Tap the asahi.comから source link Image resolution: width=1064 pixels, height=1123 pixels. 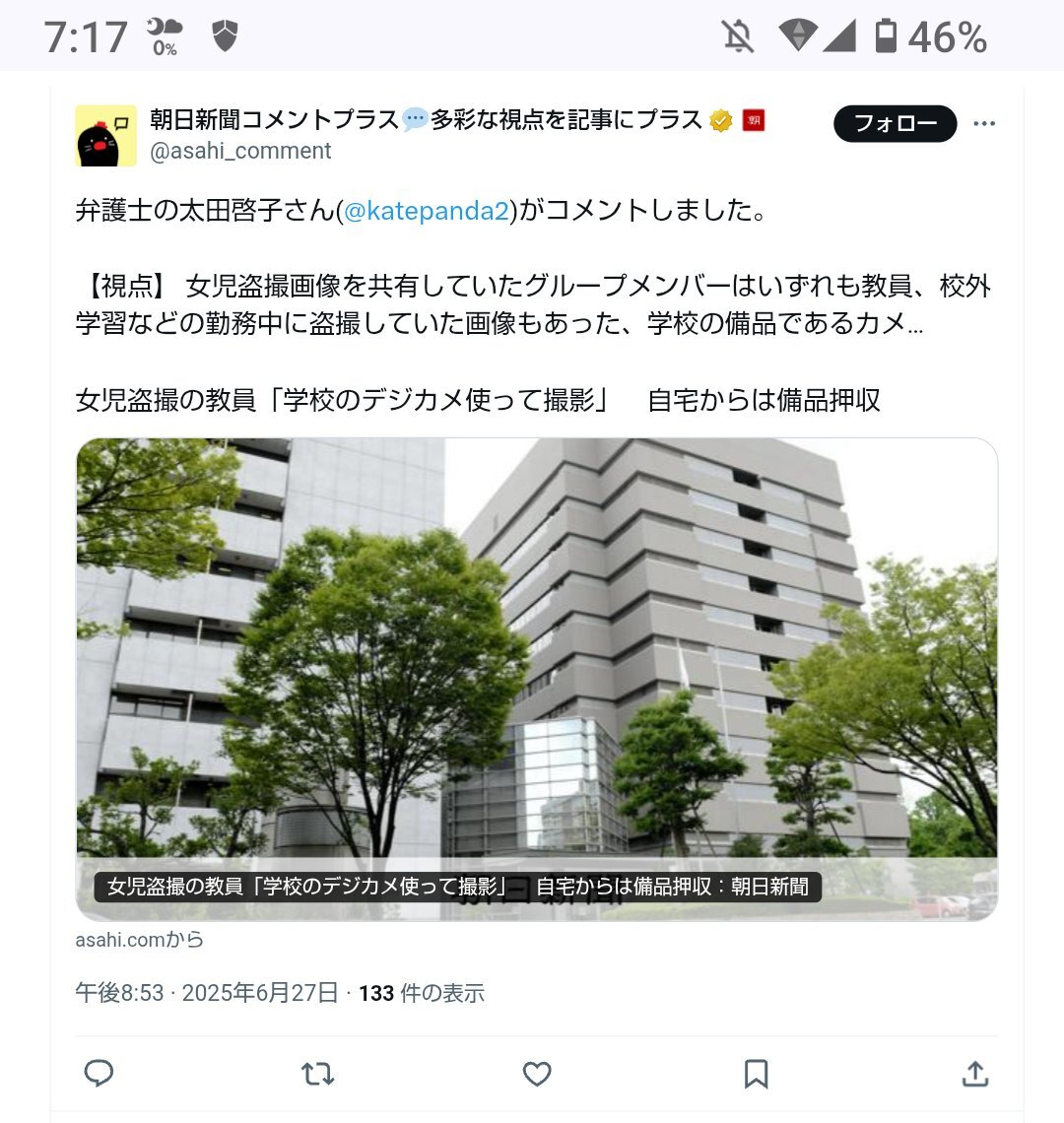point(140,939)
